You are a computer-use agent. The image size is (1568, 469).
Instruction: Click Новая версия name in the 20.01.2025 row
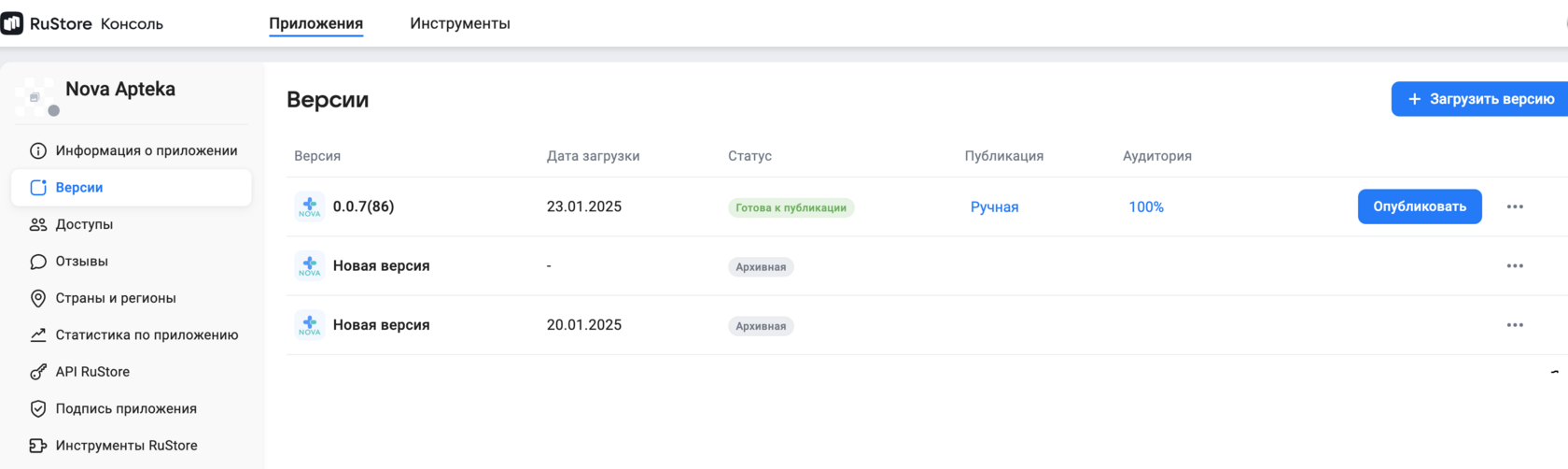381,325
